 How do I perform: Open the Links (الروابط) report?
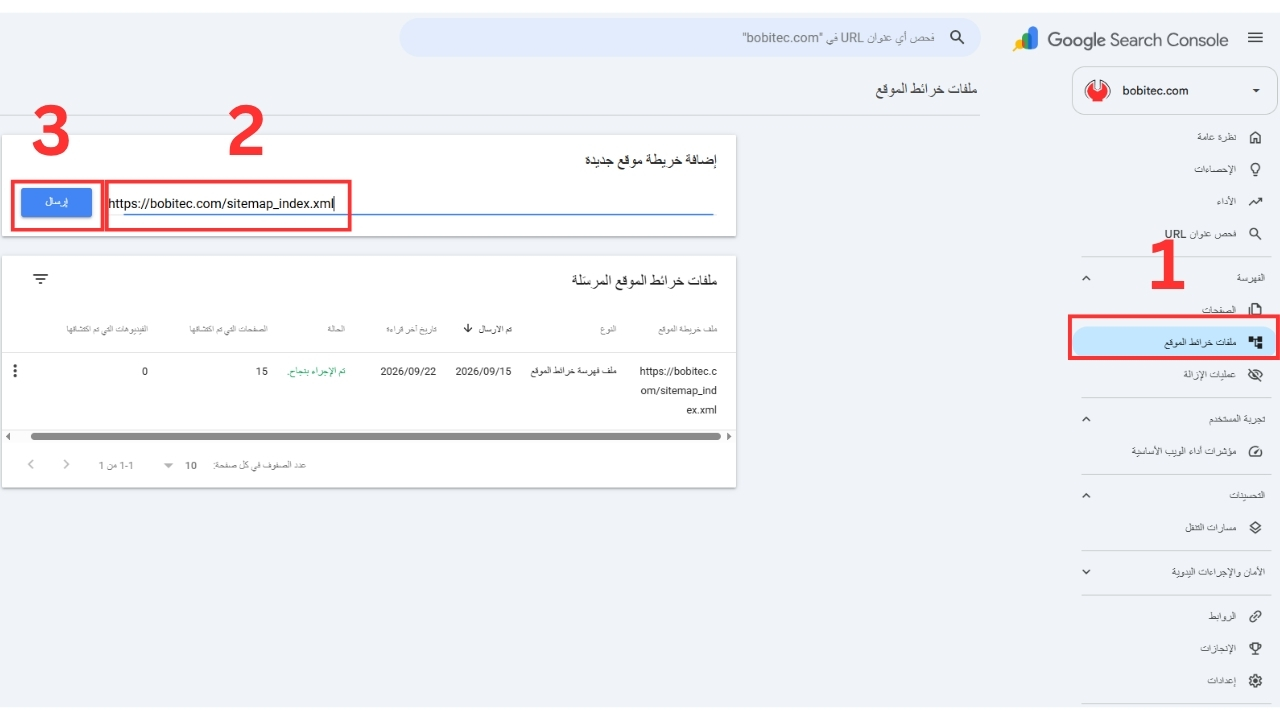pos(1236,616)
